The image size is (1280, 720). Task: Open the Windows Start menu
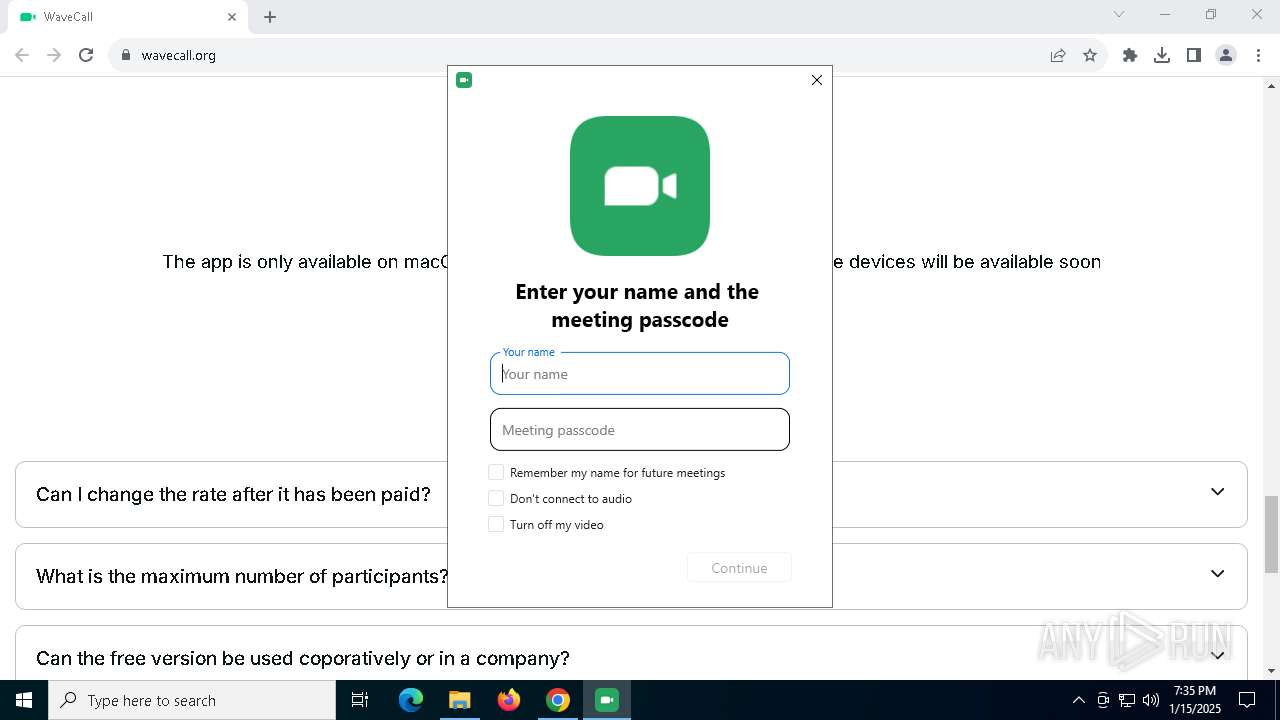click(x=24, y=700)
